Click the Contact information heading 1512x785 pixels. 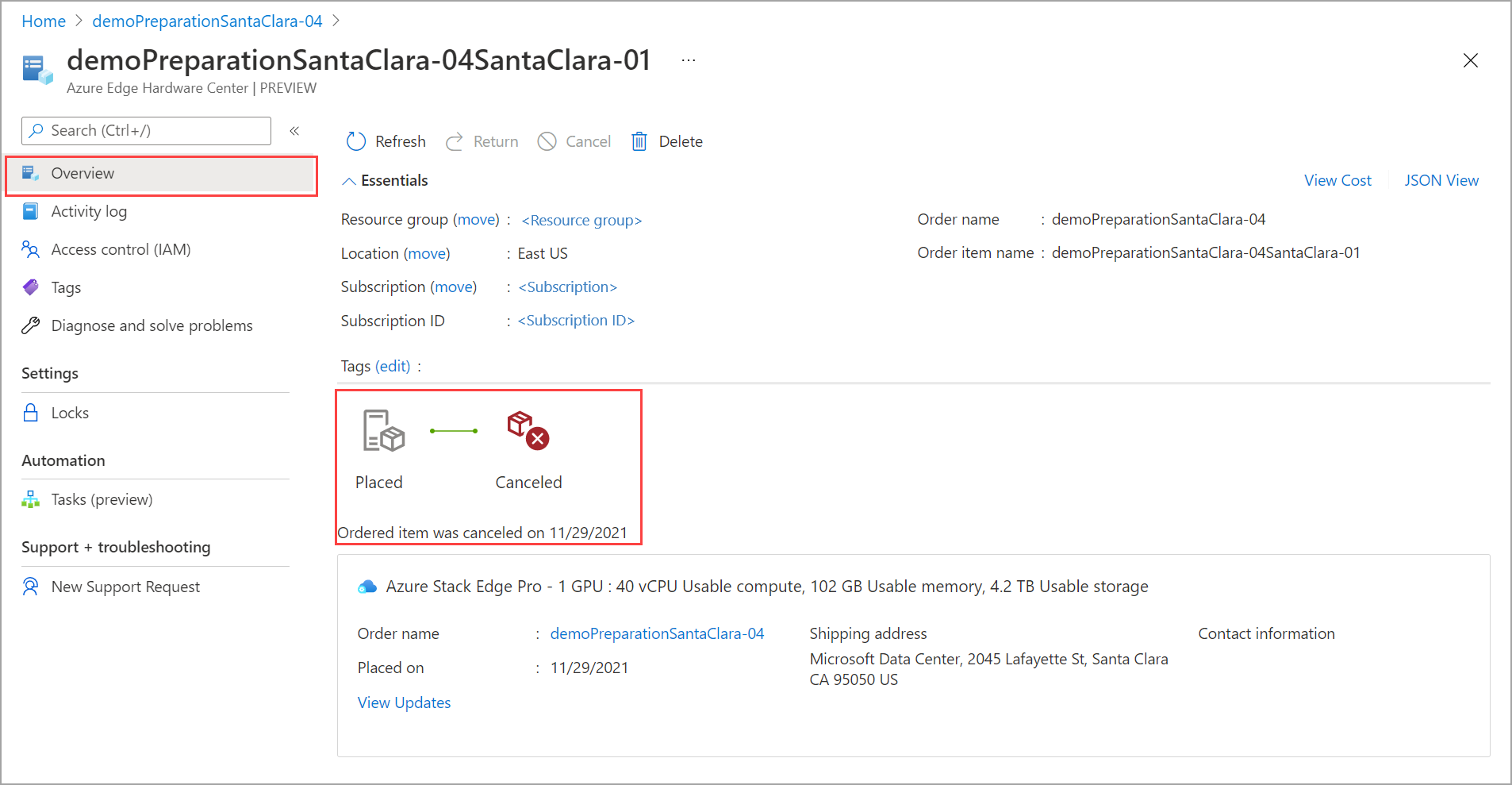click(1266, 633)
